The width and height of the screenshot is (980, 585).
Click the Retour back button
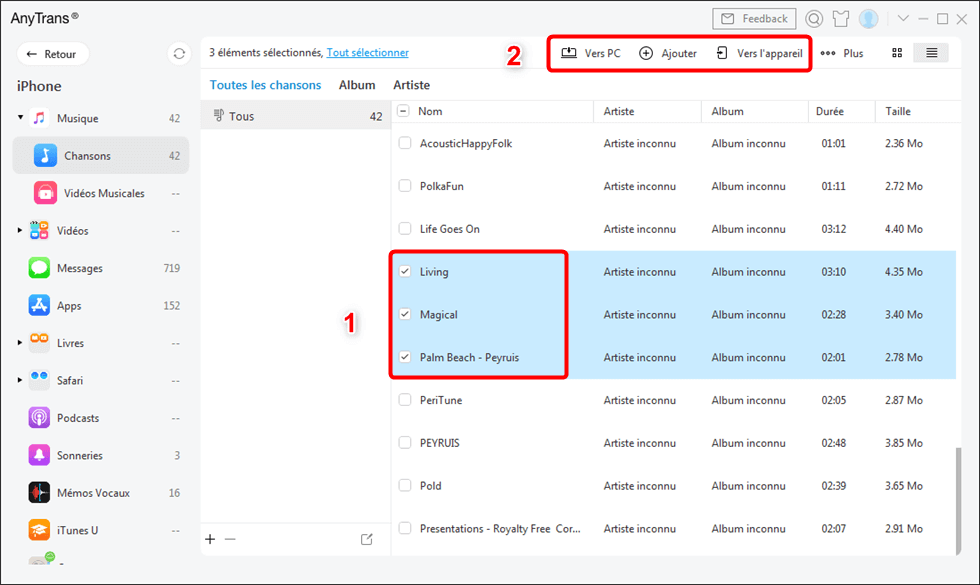click(x=52, y=54)
